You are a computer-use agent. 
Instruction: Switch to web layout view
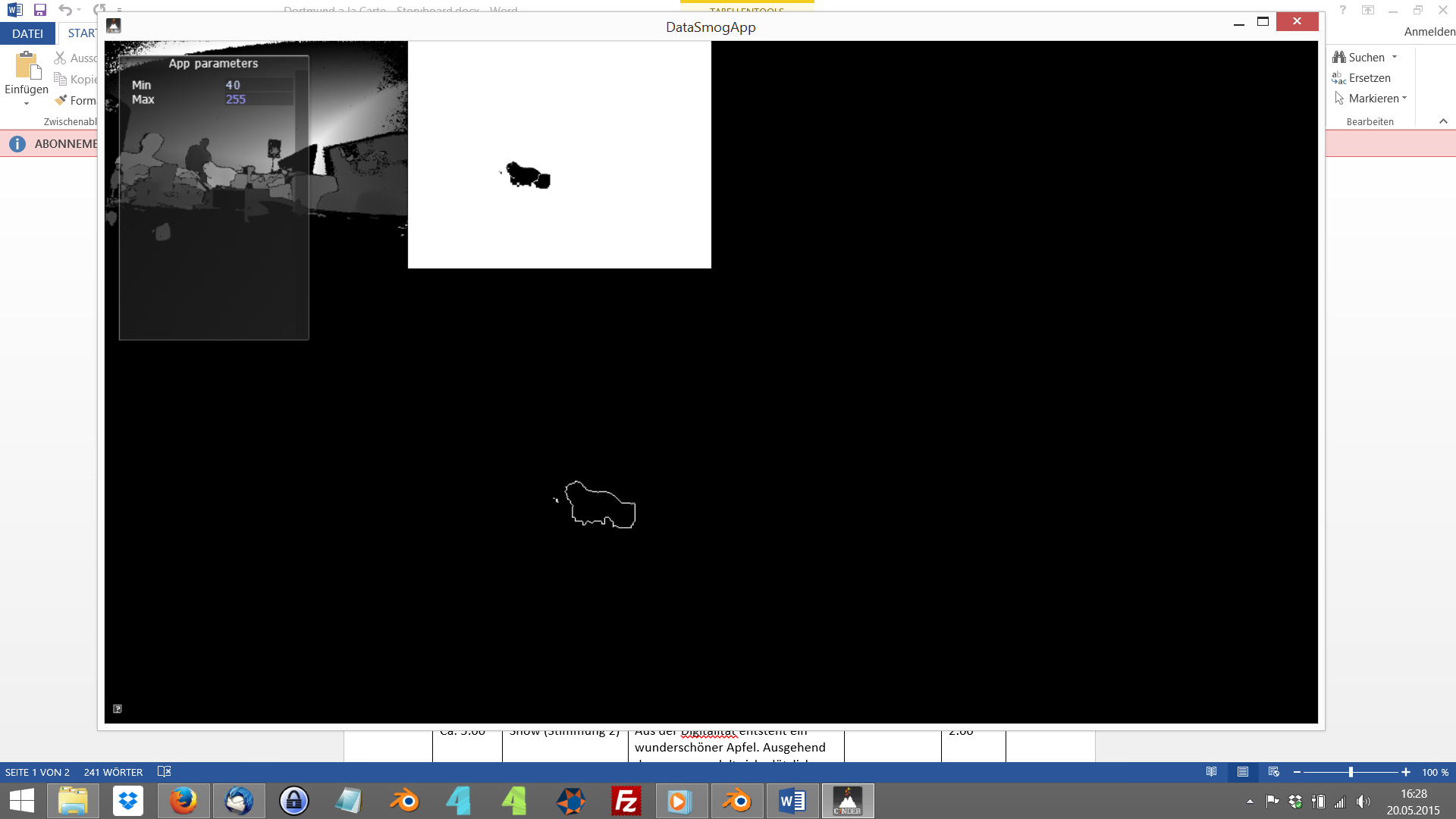click(1273, 772)
